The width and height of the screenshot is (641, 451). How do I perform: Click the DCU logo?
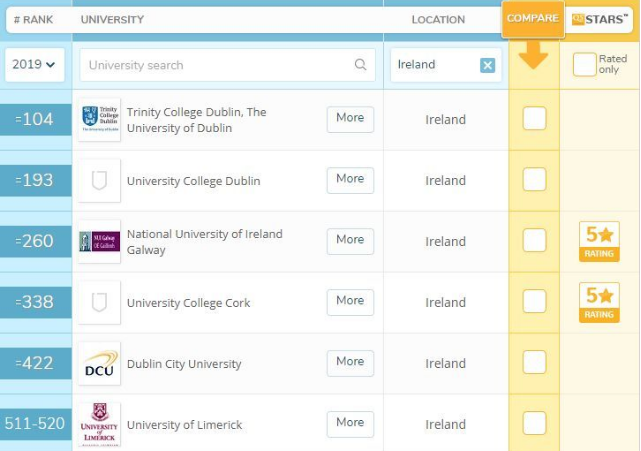tap(100, 364)
